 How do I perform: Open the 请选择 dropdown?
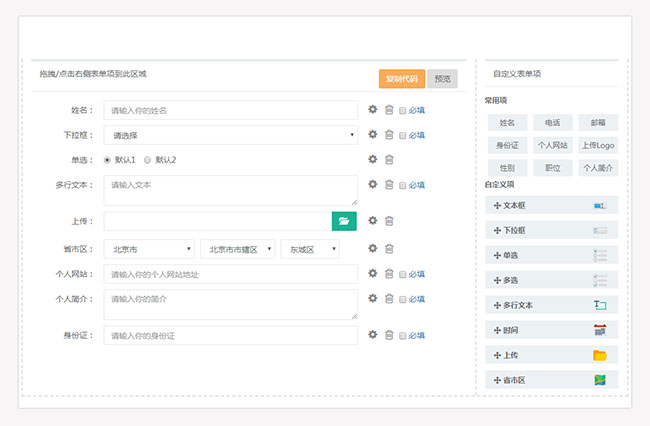click(x=230, y=135)
